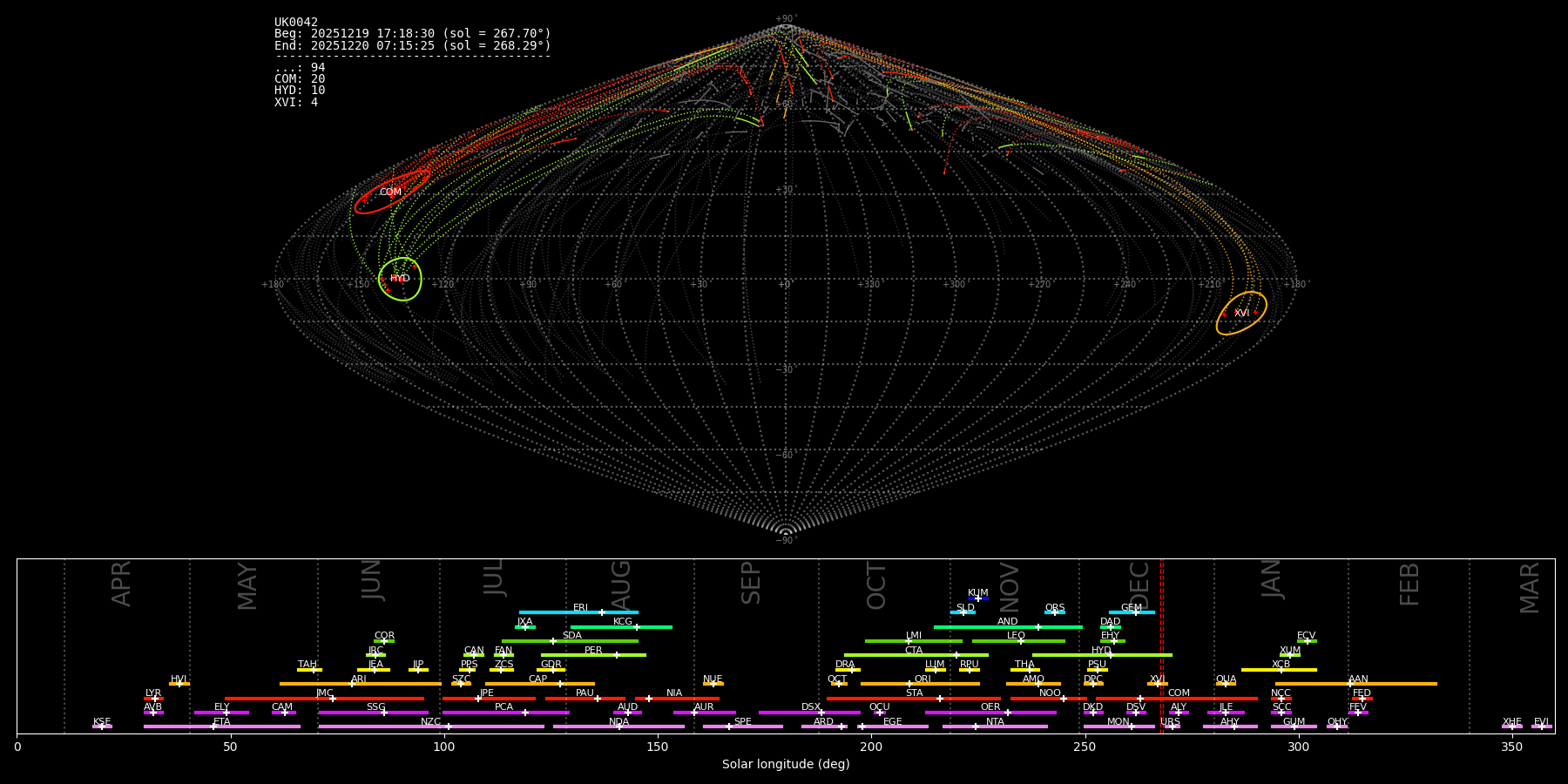This screenshot has width=1568, height=784.
Task: Select the cyan ERI shower bar
Action: 578,612
